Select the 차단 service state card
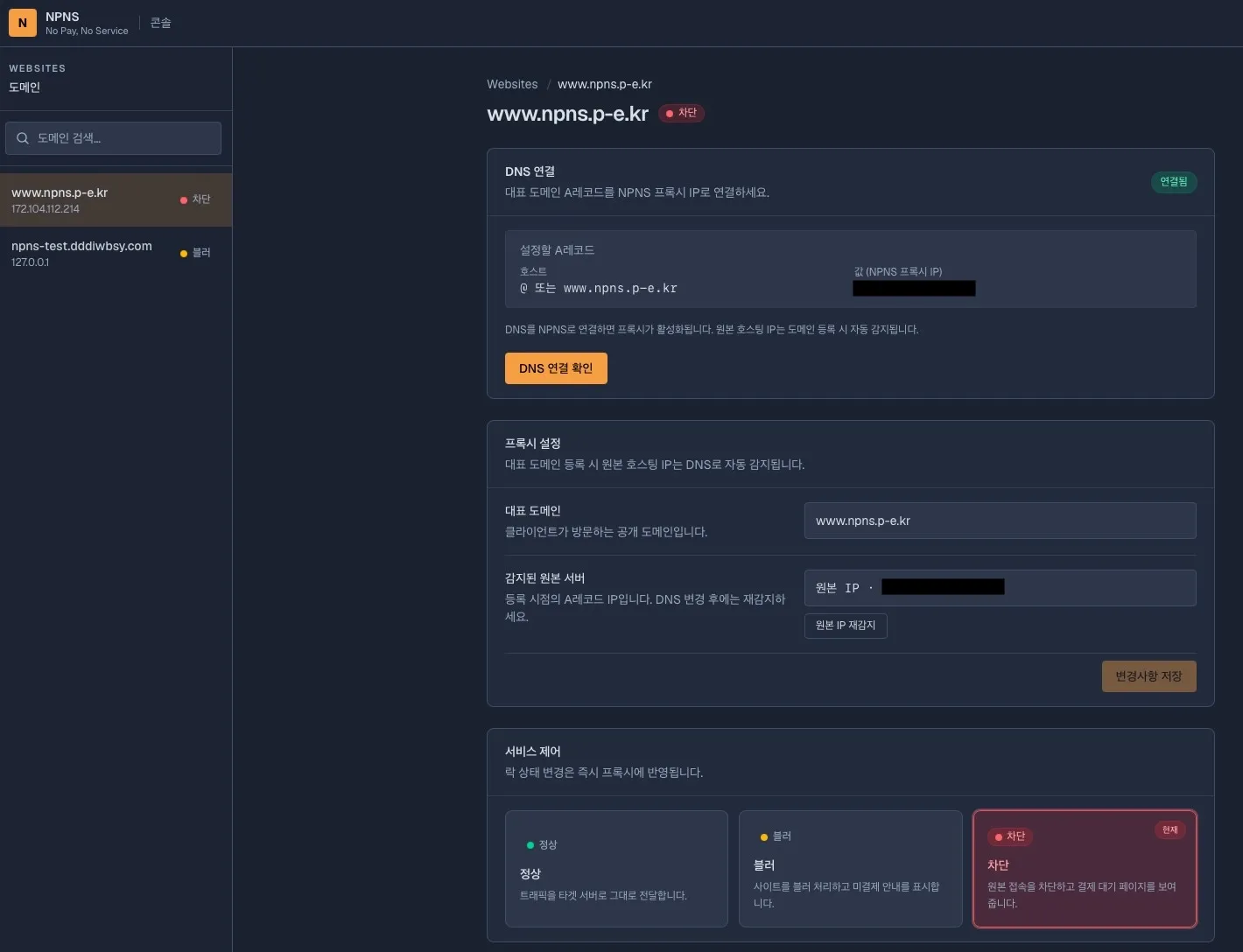The width and height of the screenshot is (1243, 952). 1085,869
